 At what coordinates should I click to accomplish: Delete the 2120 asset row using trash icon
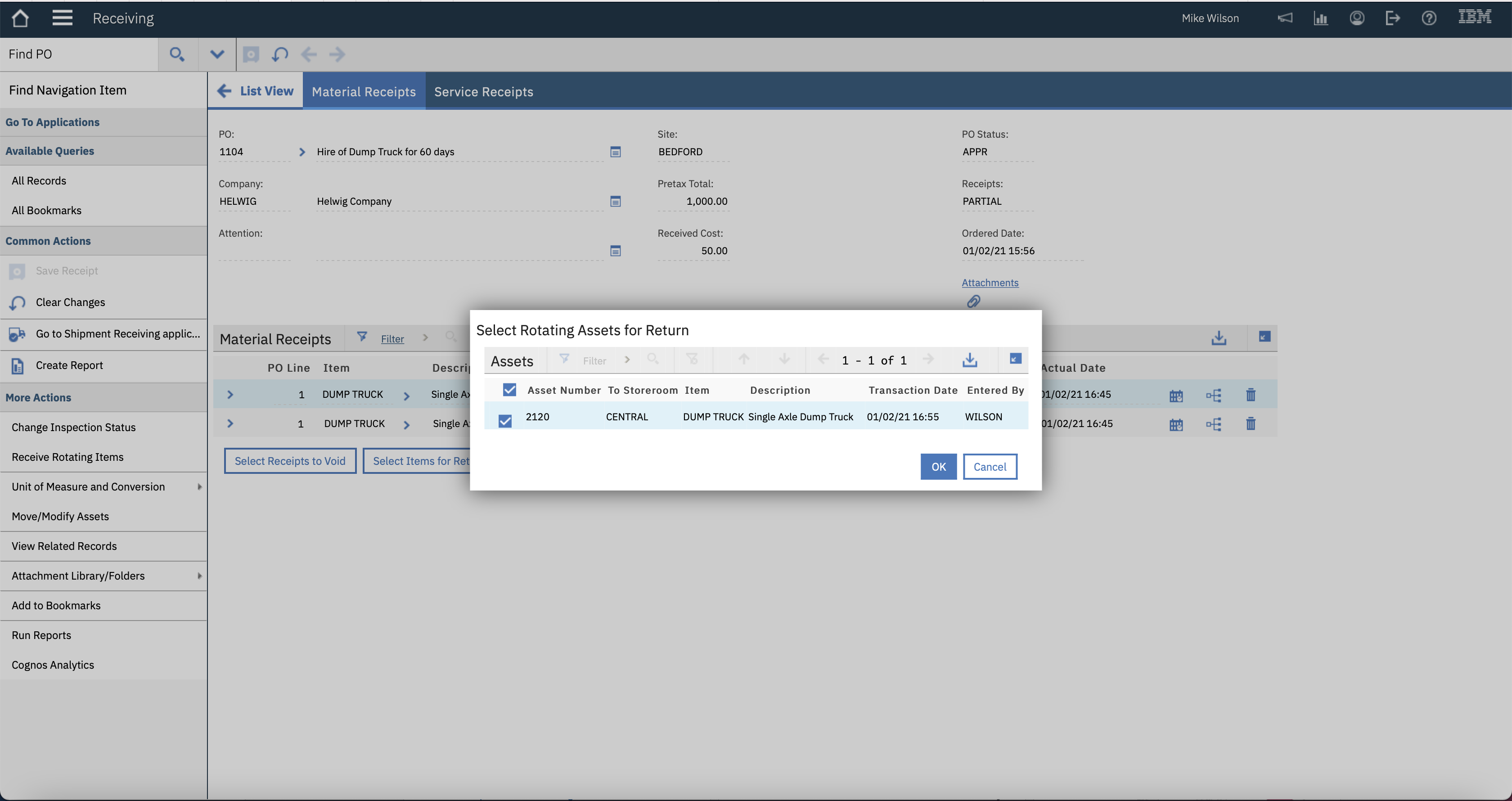click(1250, 395)
